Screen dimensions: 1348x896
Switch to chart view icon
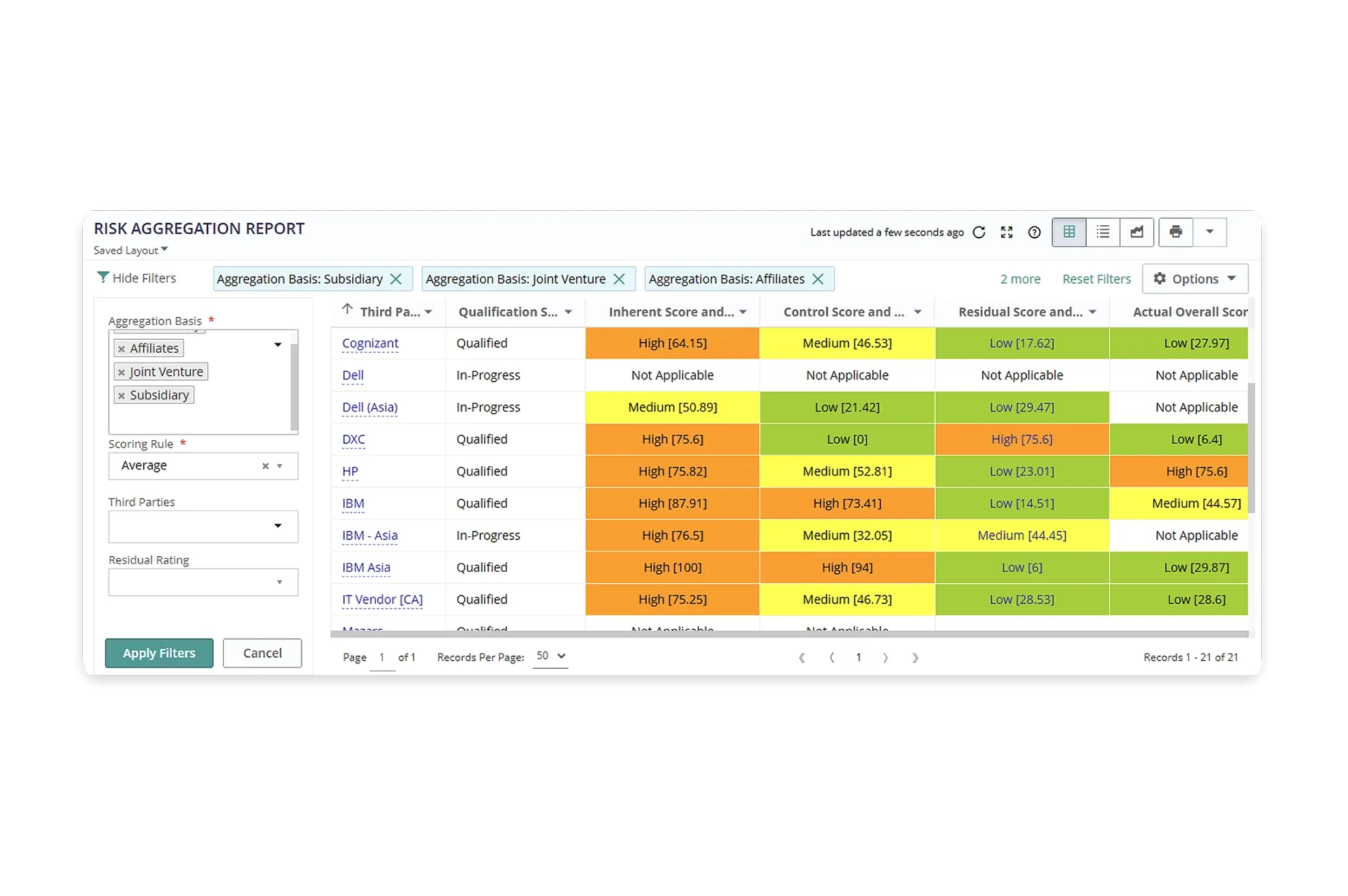coord(1137,232)
